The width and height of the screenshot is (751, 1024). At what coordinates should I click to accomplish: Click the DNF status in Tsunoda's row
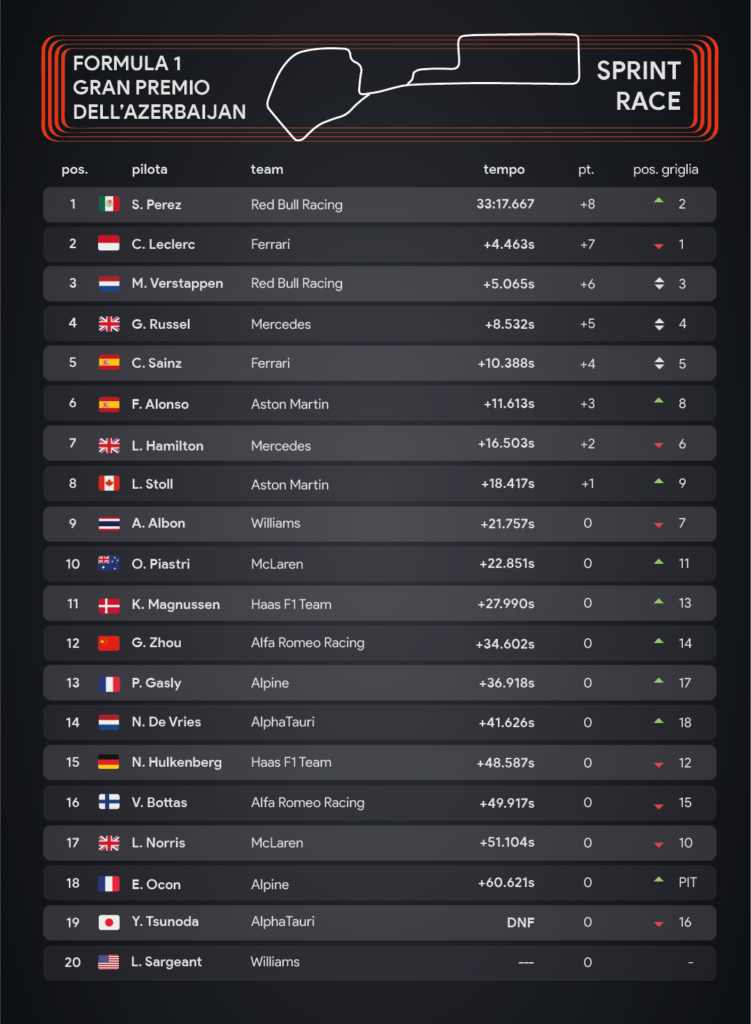pos(519,922)
